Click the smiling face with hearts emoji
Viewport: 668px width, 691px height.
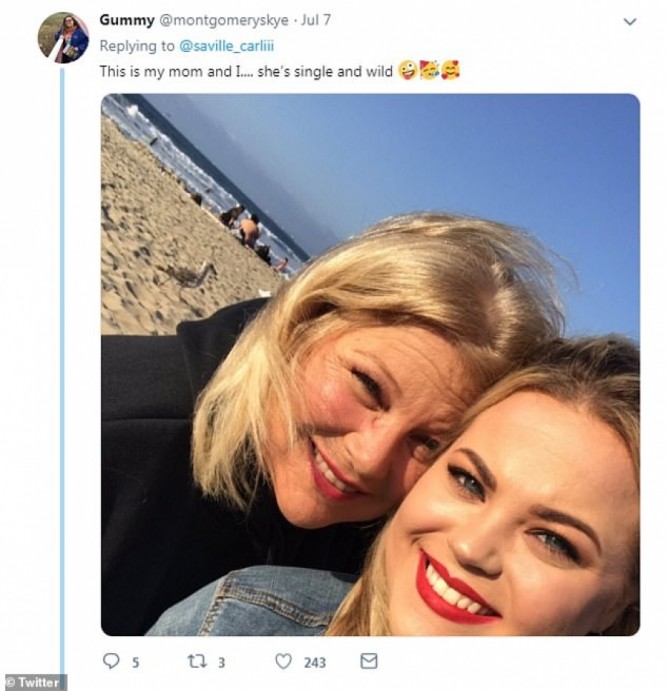451,72
